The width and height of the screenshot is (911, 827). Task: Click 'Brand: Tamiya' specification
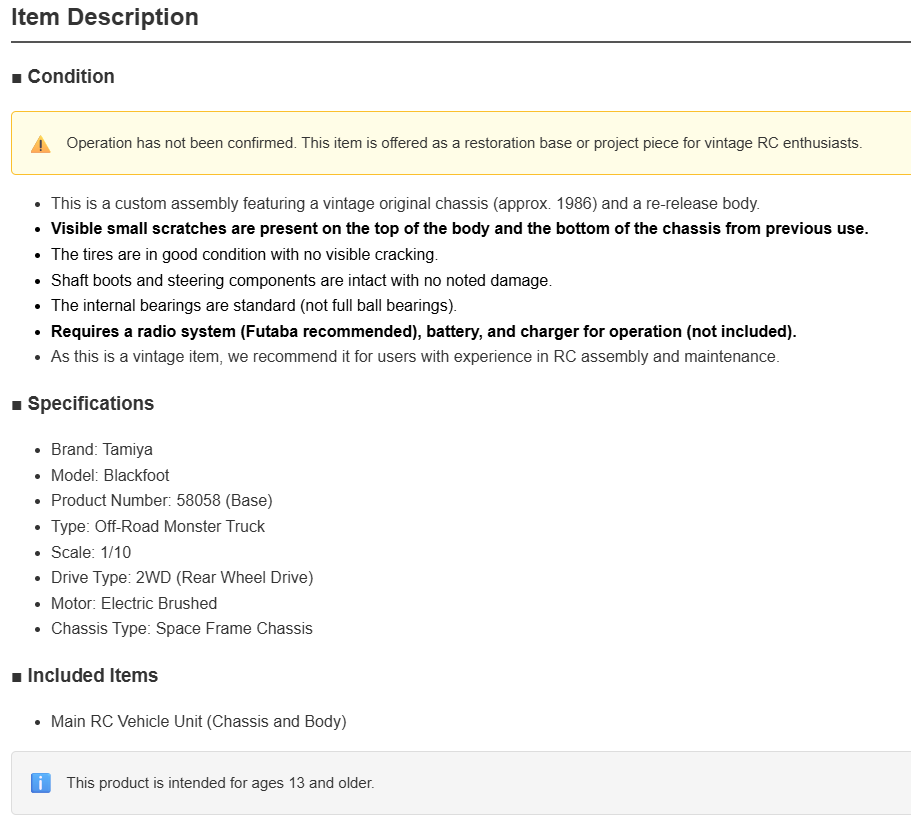tap(102, 449)
